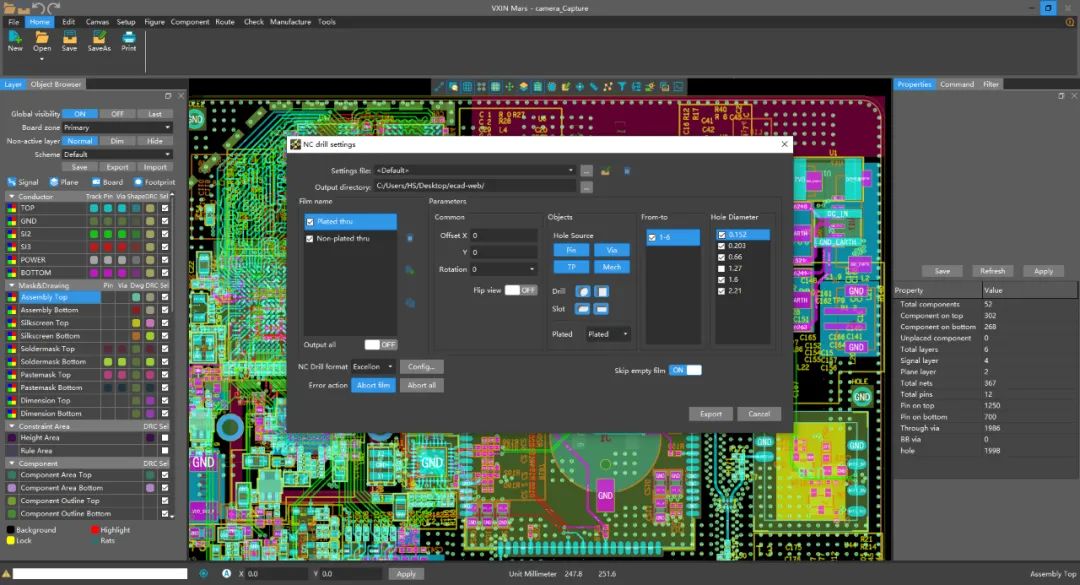The height and width of the screenshot is (585, 1080).
Task: Click the undo arrow in title bar
Action: point(40,8)
